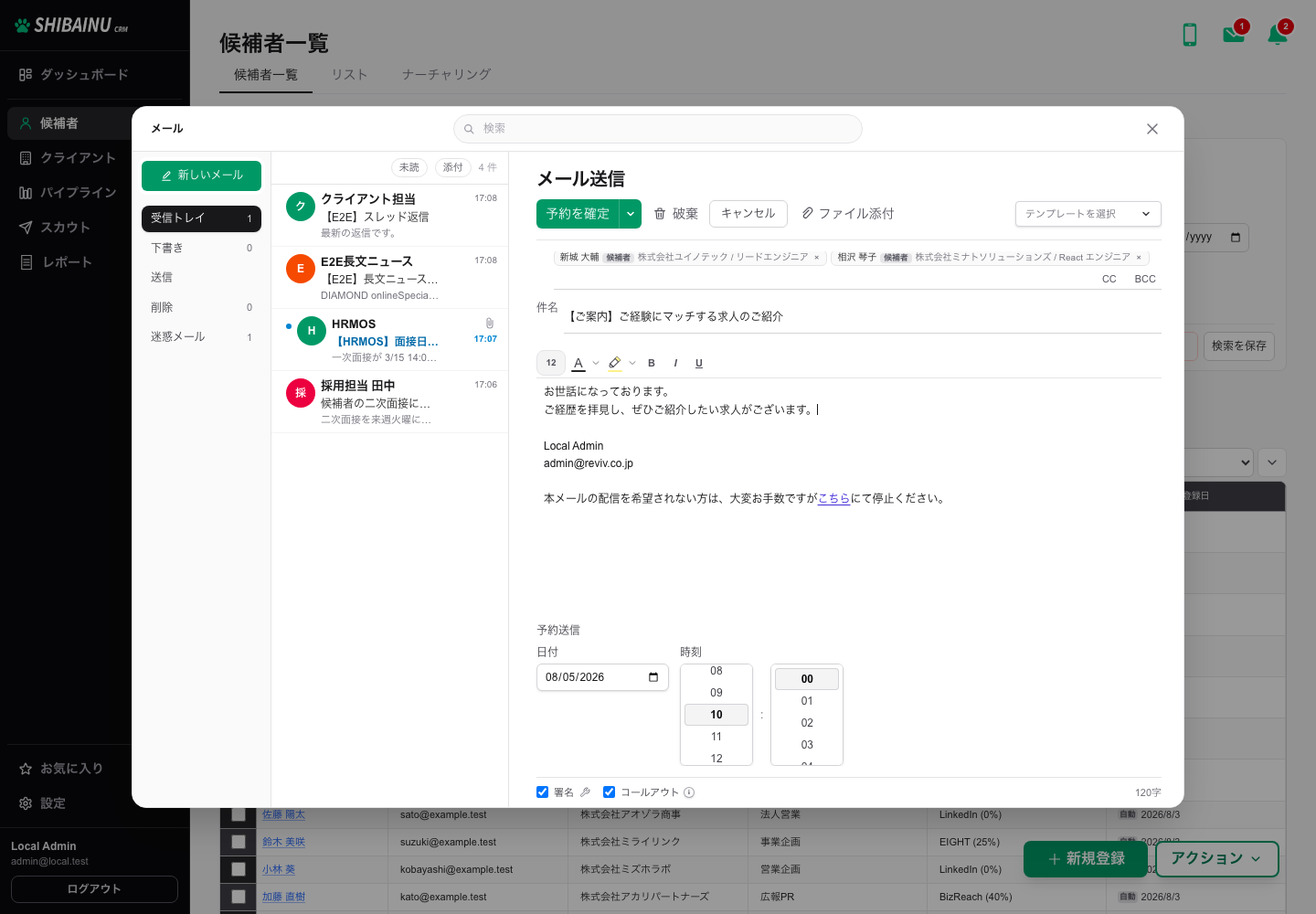
Task: Apply text color with the A icon
Action: click(x=578, y=363)
